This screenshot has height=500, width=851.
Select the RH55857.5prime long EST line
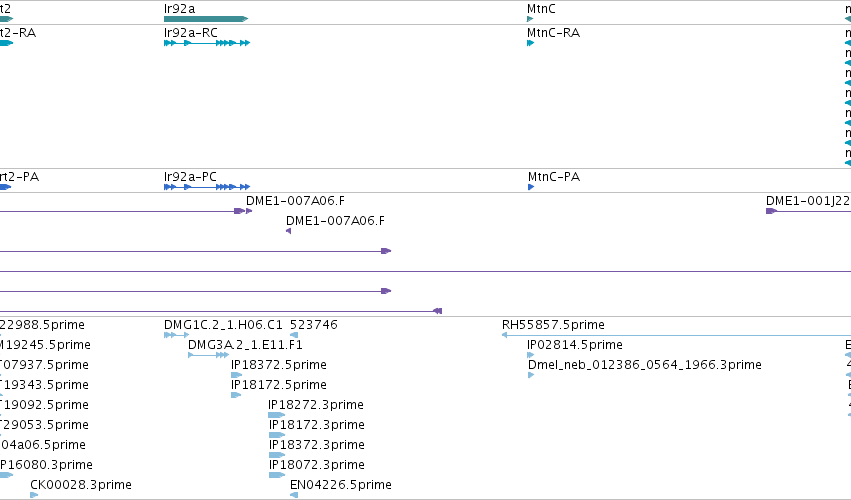tap(676, 335)
